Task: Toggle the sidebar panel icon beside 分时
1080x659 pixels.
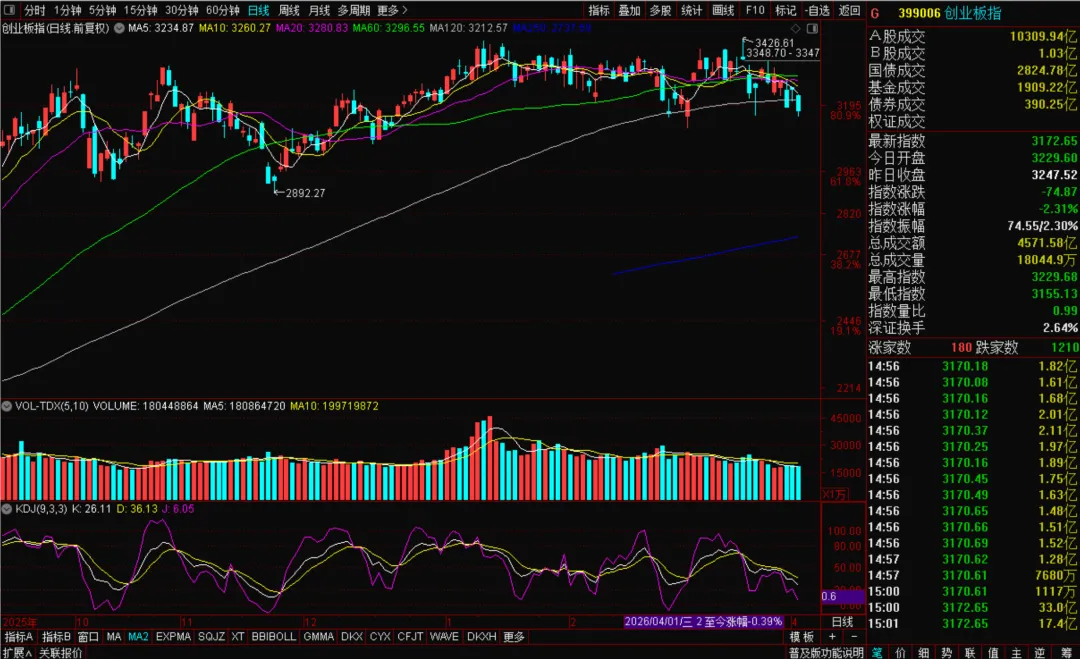Action: (x=10, y=10)
